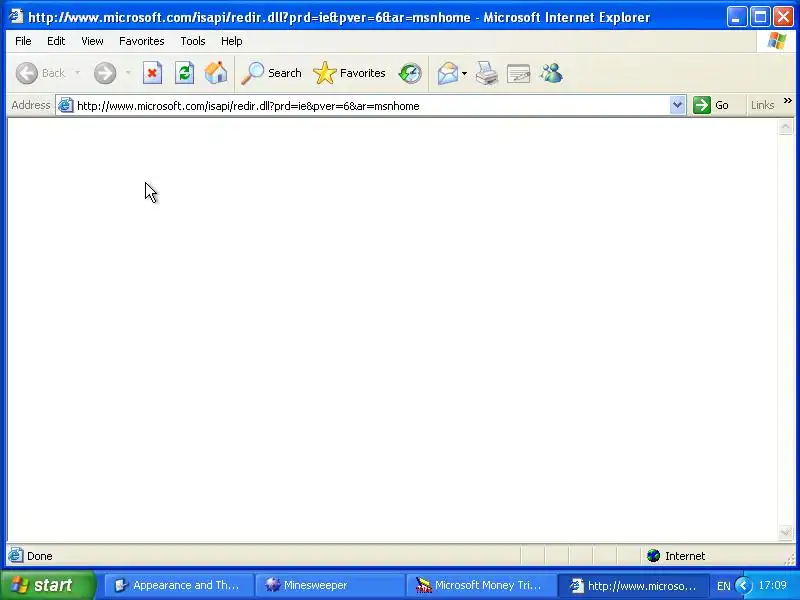Expand the Address bar dropdown list
800x600 pixels.
[x=677, y=106]
